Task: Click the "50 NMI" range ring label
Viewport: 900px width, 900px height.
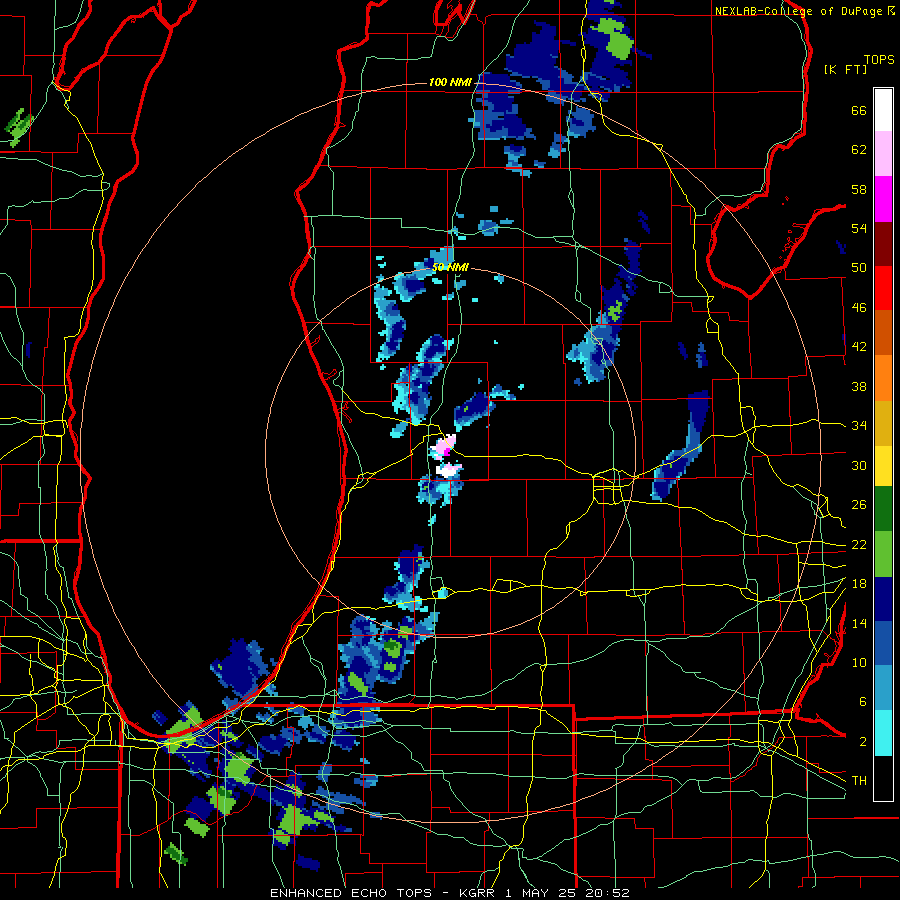Action: [450, 267]
